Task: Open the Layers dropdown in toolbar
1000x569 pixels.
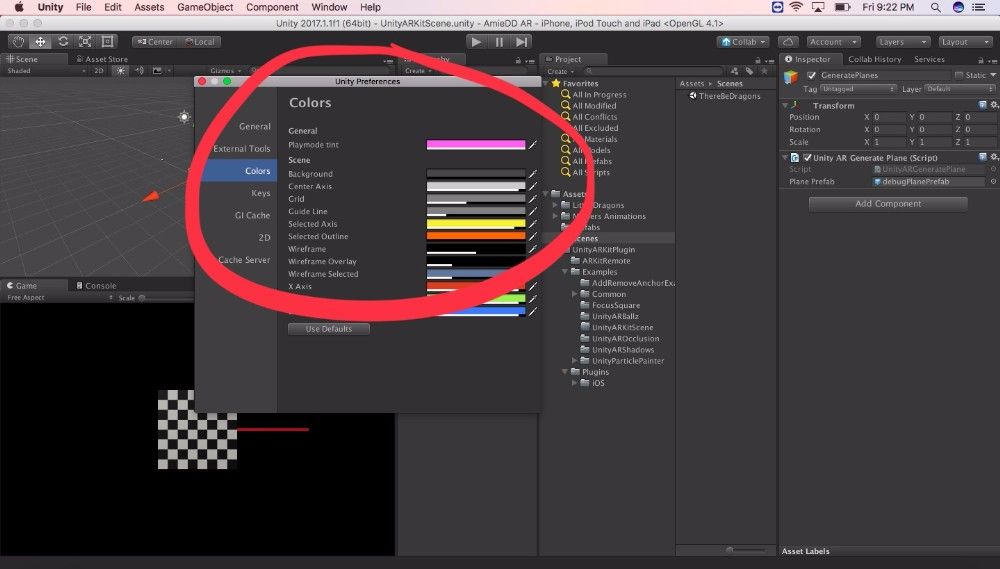Action: tap(902, 41)
